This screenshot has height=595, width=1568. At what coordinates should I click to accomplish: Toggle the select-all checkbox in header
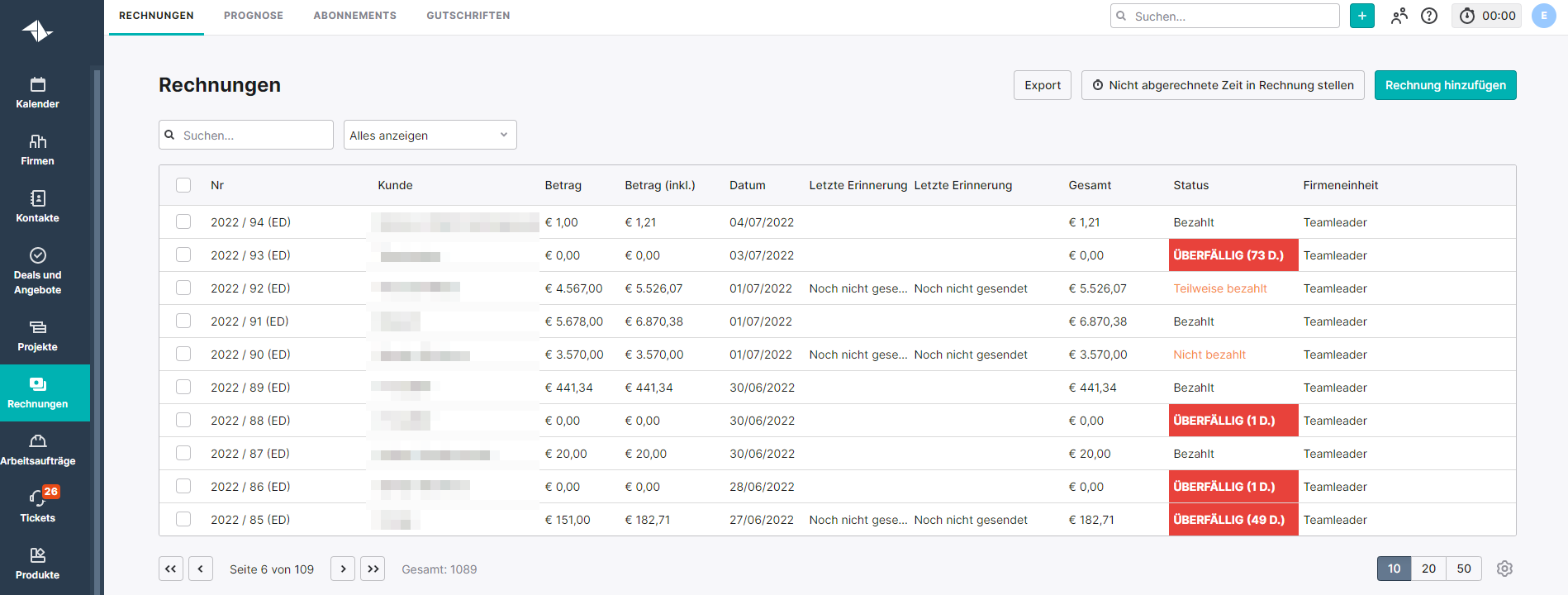pos(183,185)
